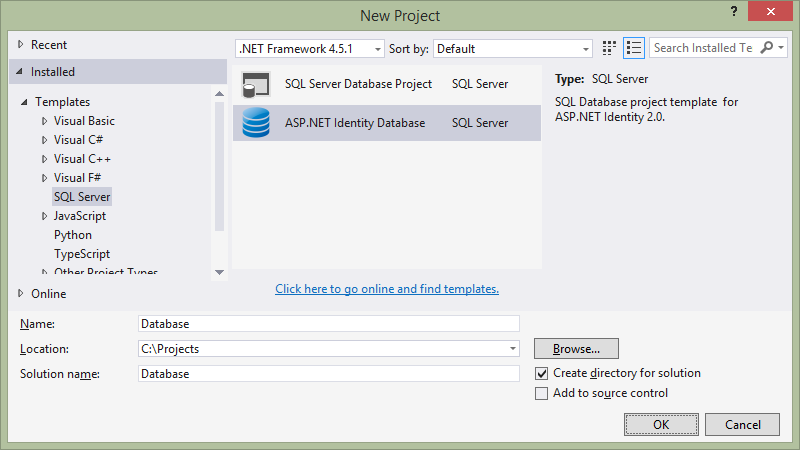The height and width of the screenshot is (450, 800).
Task: Click the Online header label
Action: [48, 294]
